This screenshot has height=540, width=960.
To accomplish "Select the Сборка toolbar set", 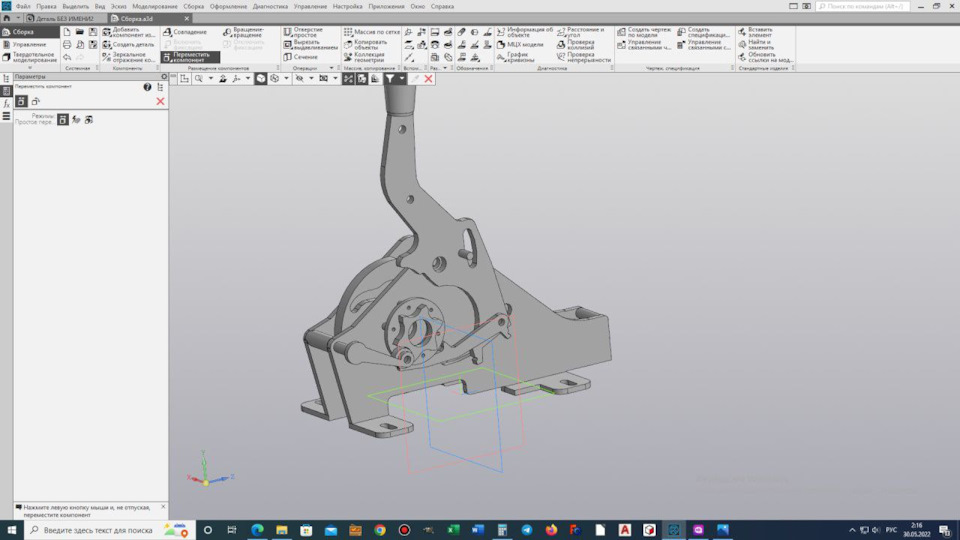I will coord(30,32).
